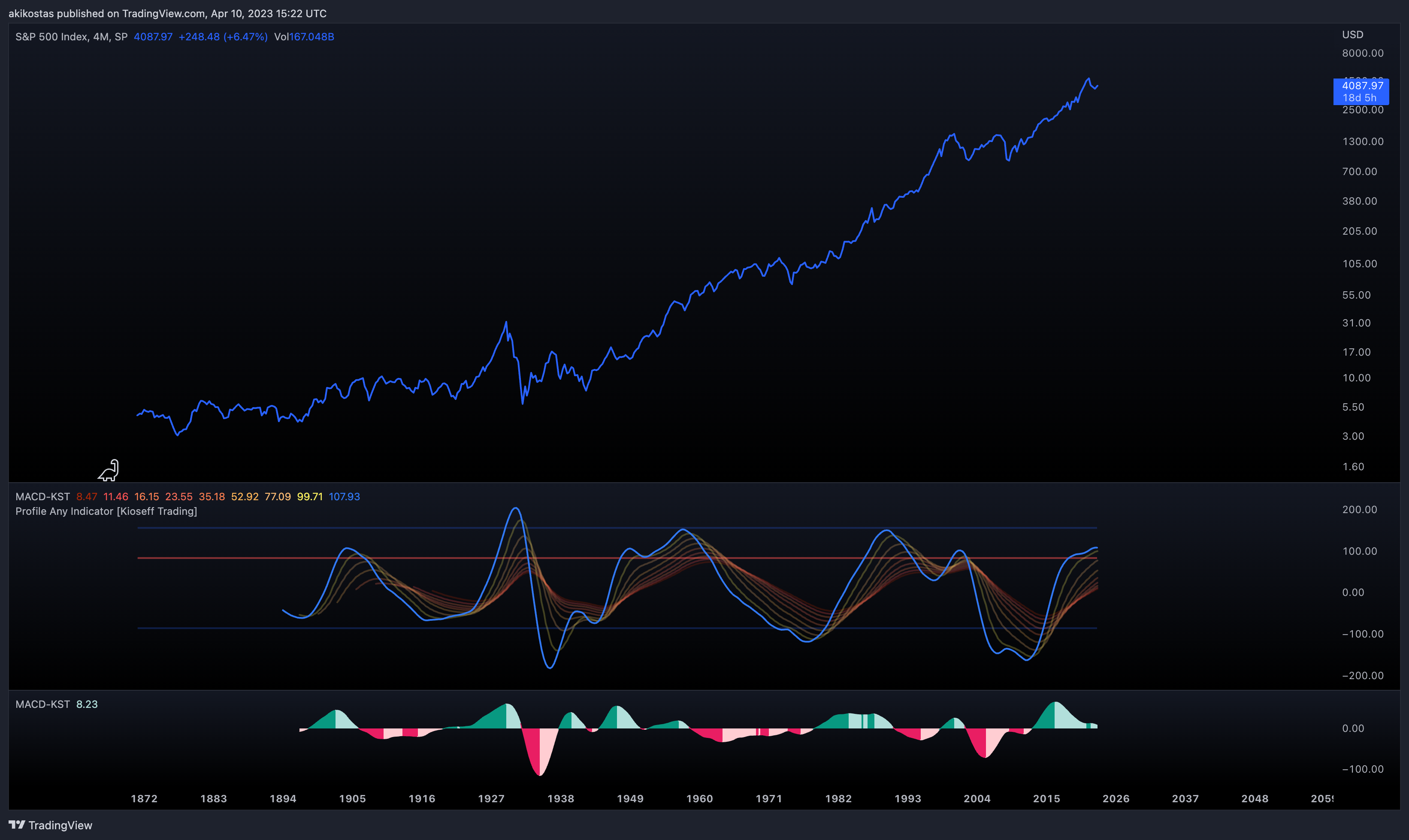The height and width of the screenshot is (840, 1409).
Task: Click the 1300.00 price axis label
Action: [x=1363, y=142]
